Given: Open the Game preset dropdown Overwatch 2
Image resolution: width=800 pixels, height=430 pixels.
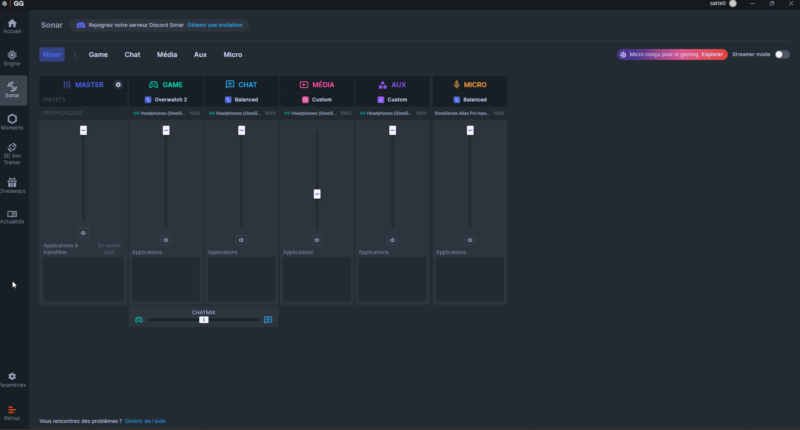Looking at the screenshot, I should tap(166, 100).
